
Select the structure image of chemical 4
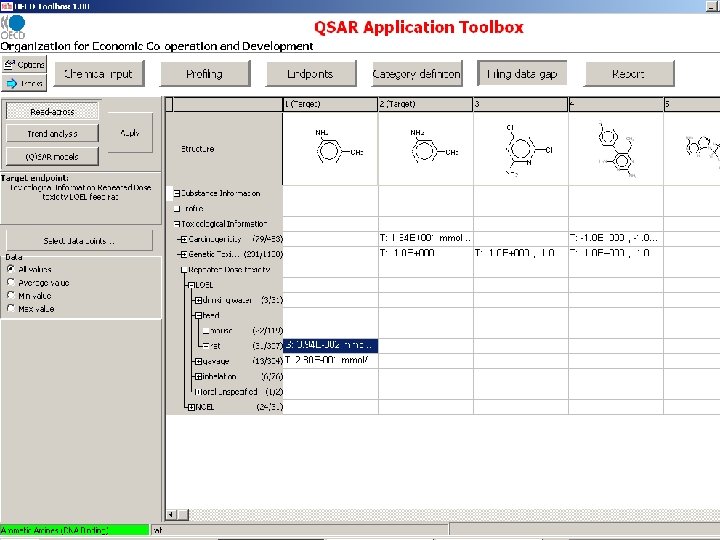click(x=616, y=149)
